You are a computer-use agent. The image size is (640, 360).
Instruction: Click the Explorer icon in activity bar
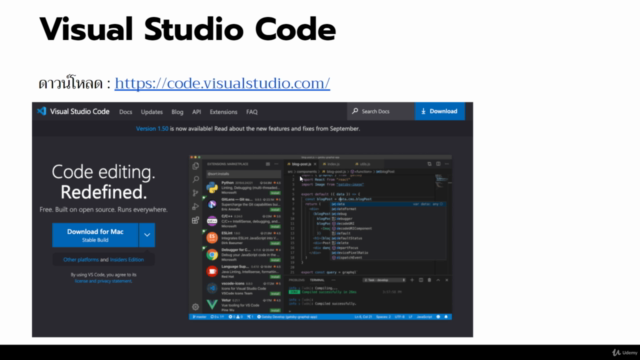pyautogui.click(x=196, y=166)
